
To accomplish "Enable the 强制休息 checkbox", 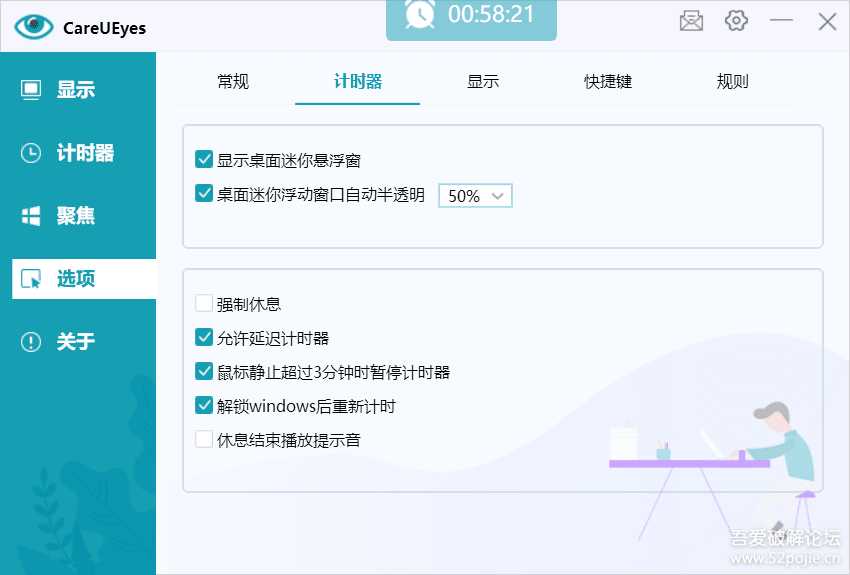I will 205,304.
